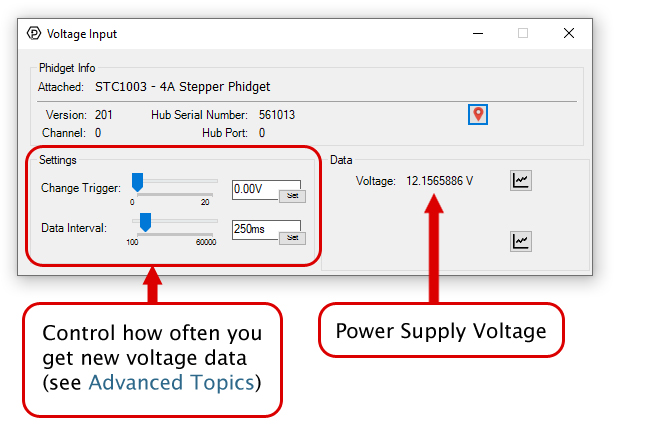The width and height of the screenshot is (648, 425).
Task: Minimize the Voltage Input window
Action: click(476, 33)
